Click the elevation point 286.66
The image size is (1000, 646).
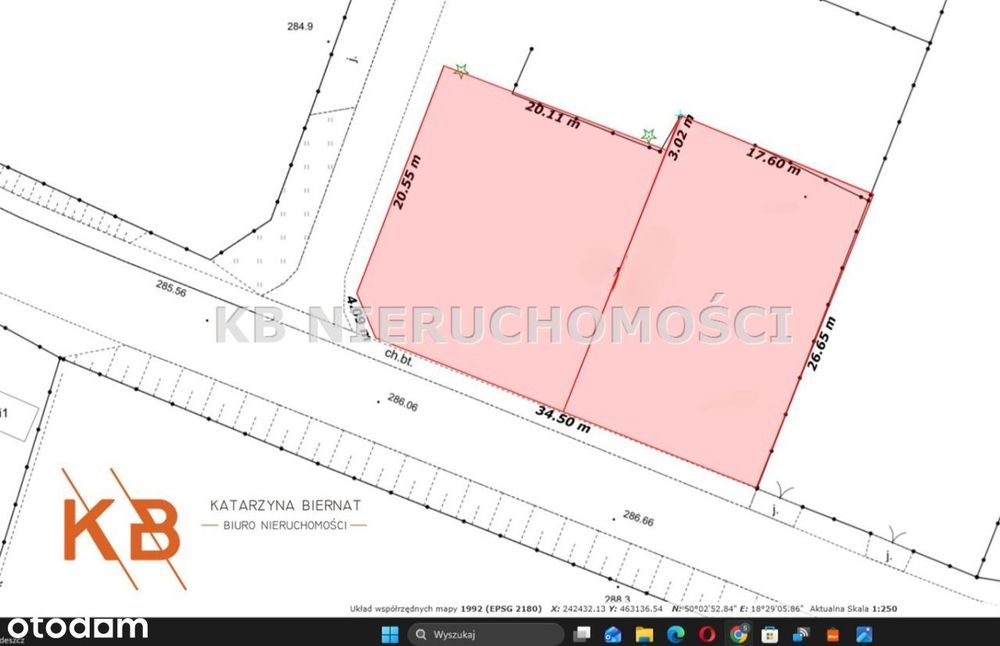click(638, 518)
